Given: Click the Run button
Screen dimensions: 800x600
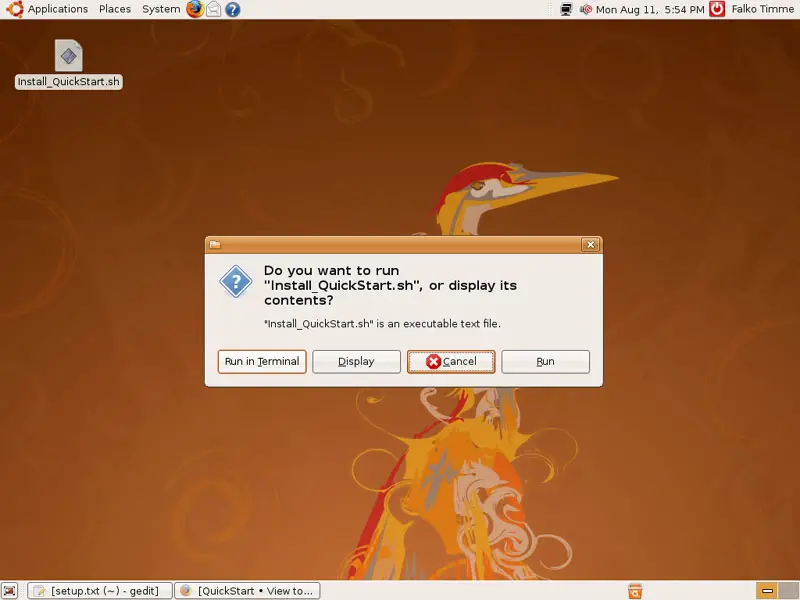Looking at the screenshot, I should 545,362.
